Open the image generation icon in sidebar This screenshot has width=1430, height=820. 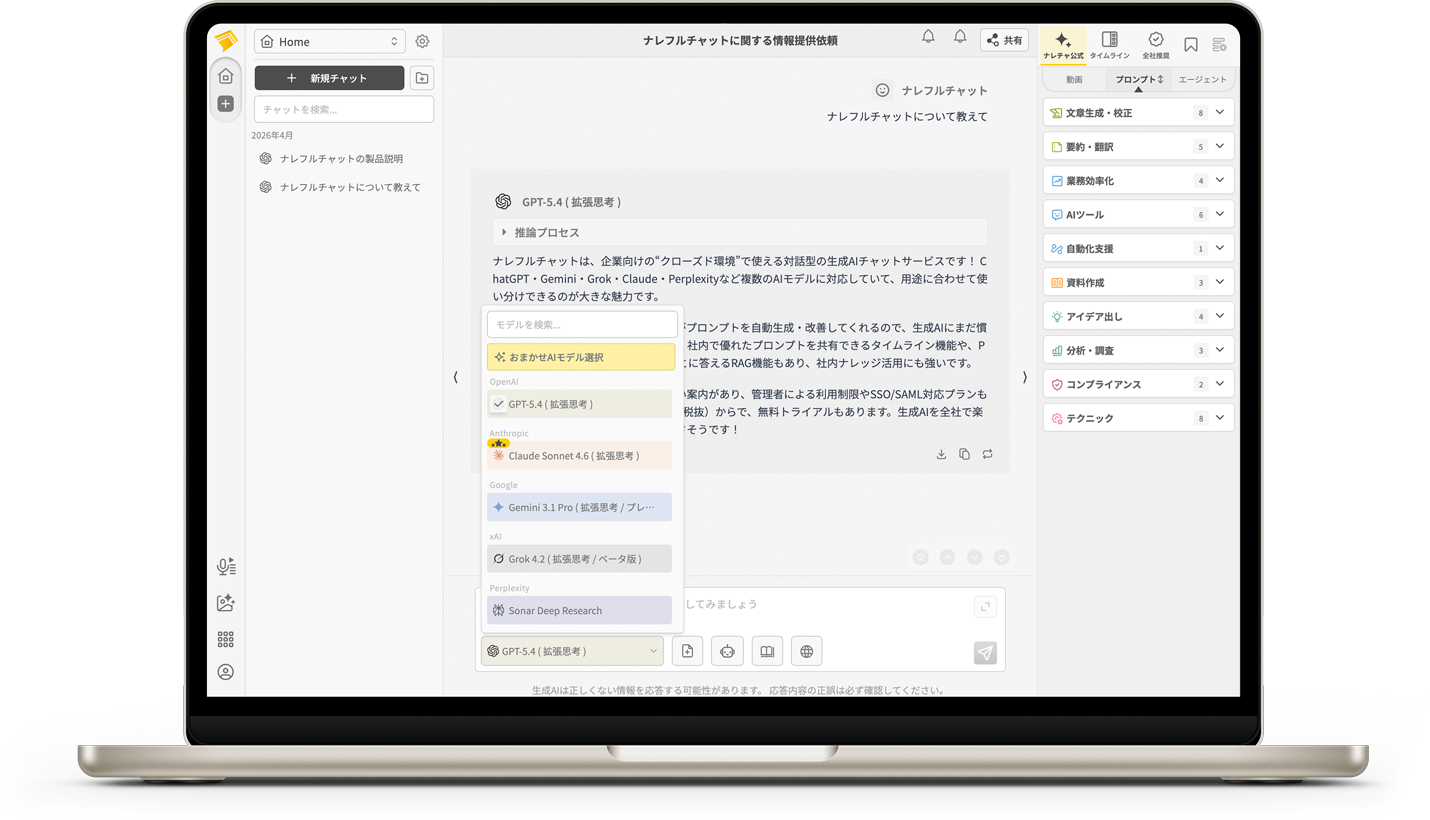click(226, 603)
